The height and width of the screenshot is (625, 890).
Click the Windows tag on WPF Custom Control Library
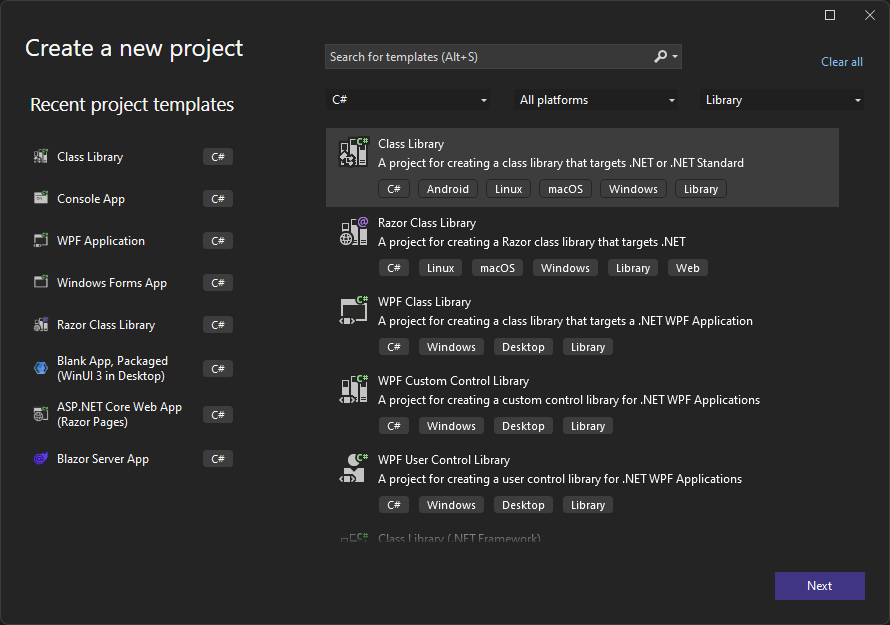(x=451, y=426)
